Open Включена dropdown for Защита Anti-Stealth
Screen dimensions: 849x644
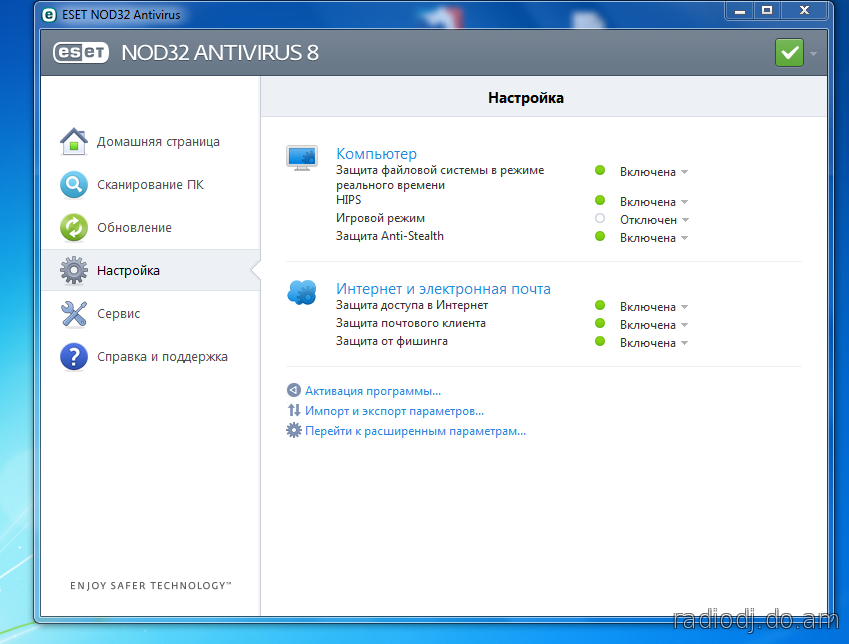coord(654,238)
